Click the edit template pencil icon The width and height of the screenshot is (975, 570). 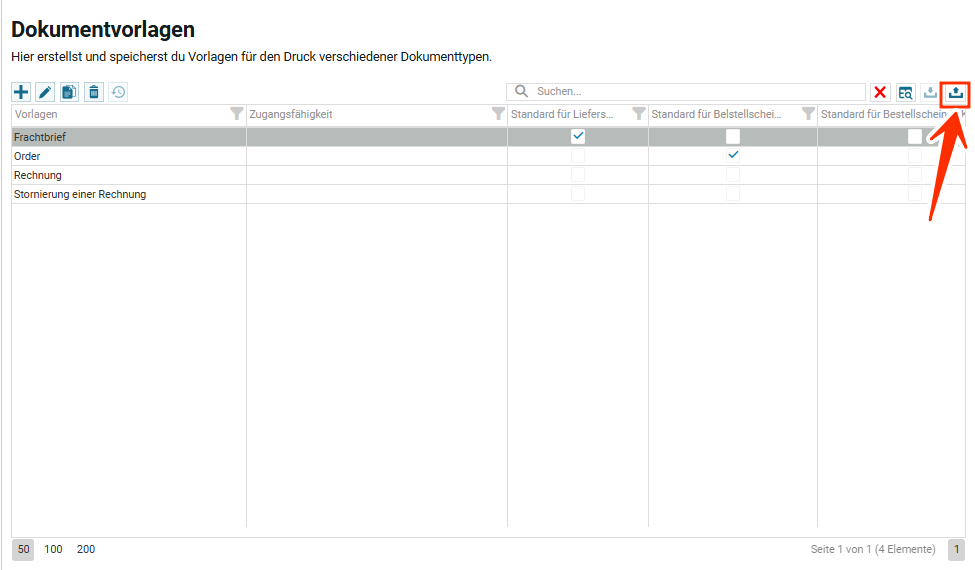(45, 92)
